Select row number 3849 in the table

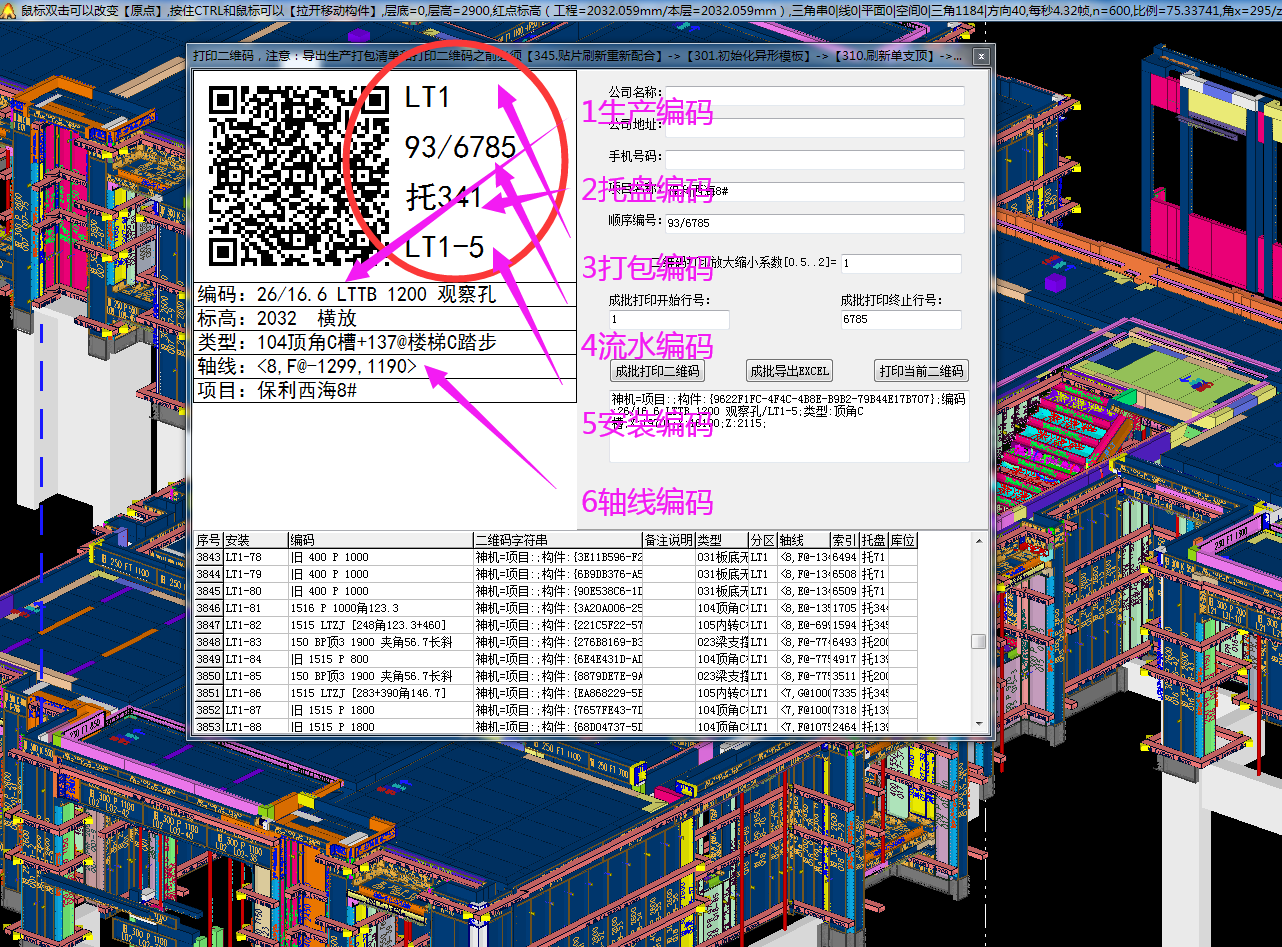click(207, 659)
